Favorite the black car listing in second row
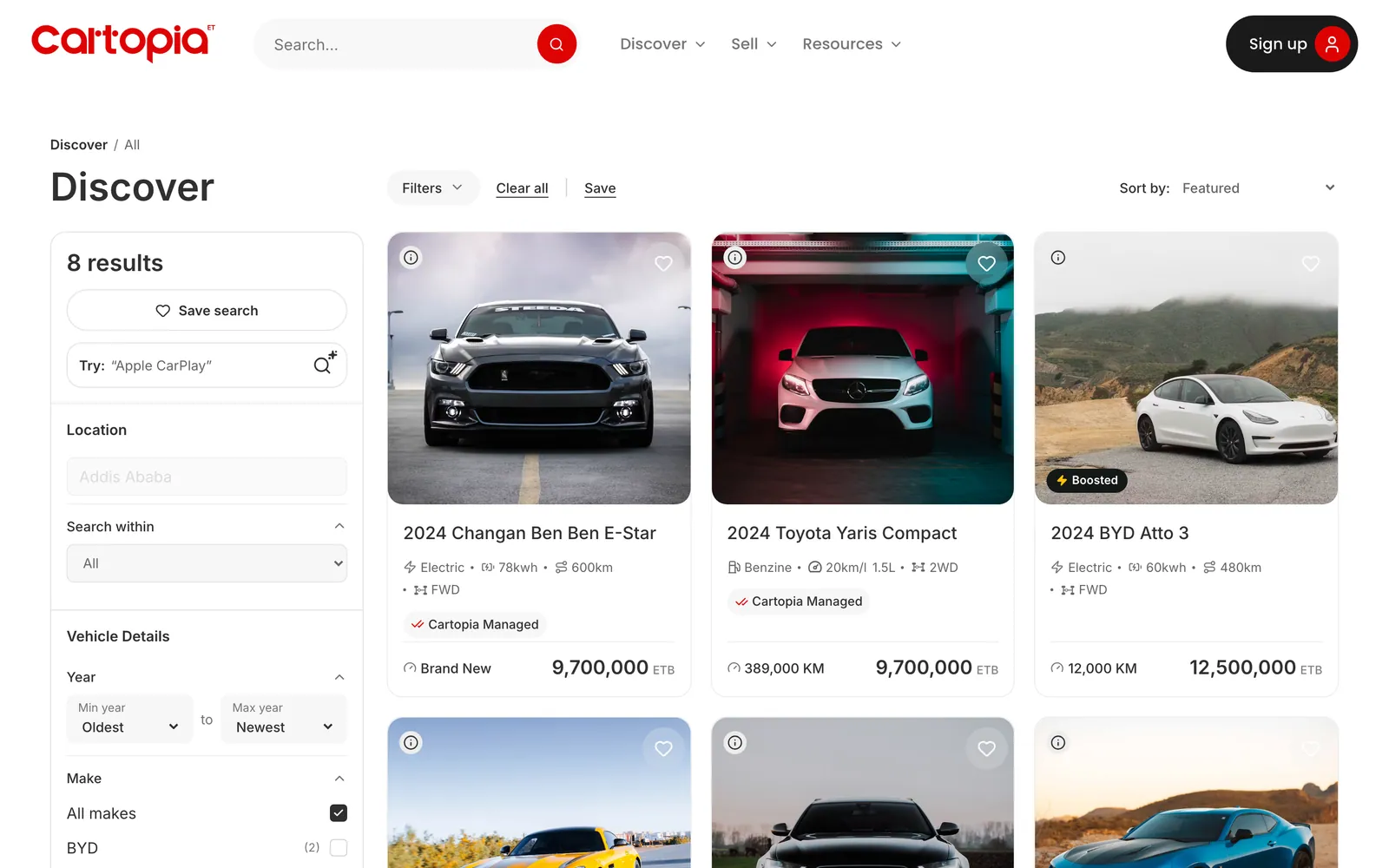 (x=987, y=748)
